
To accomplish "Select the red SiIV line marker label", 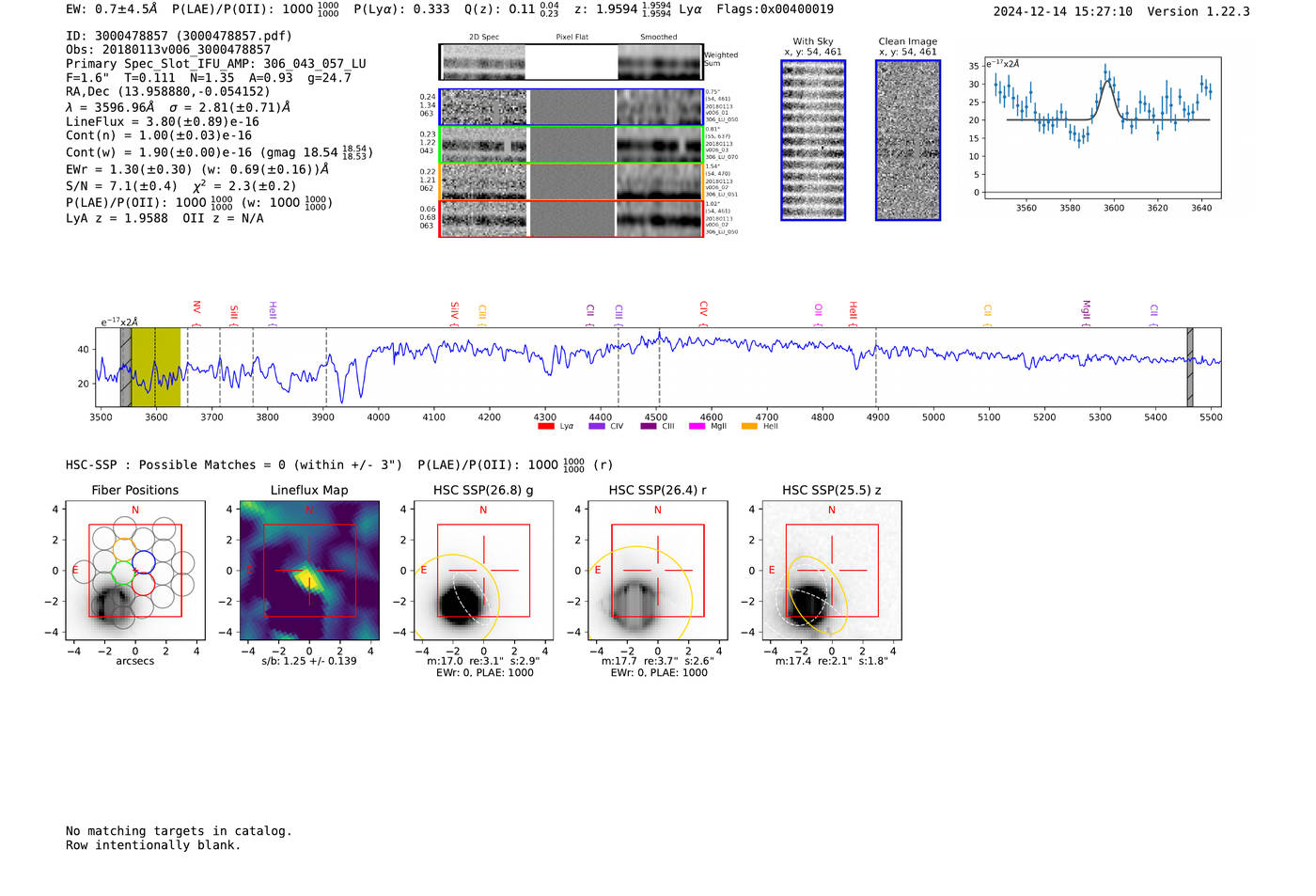I will click(454, 313).
